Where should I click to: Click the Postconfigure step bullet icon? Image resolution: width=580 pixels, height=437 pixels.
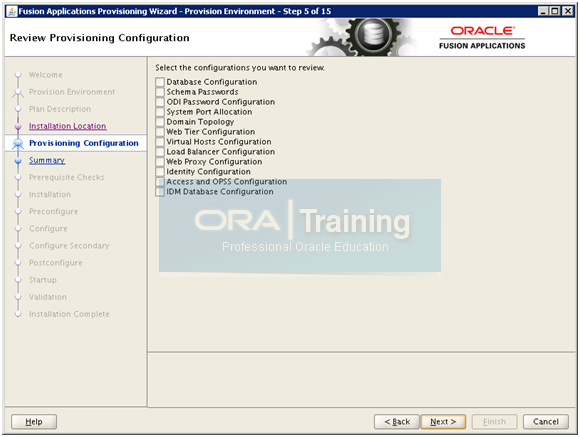click(x=18, y=263)
